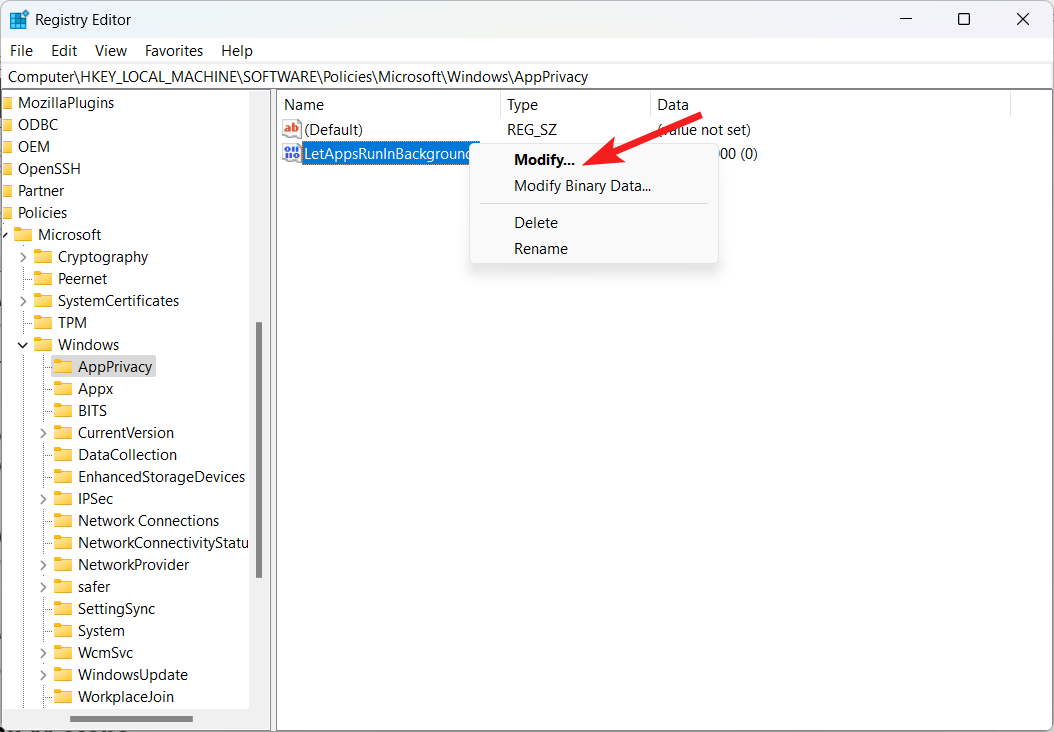Screen dimensions: 1054x732
Task: Click the IPSec folder icon
Action: pyautogui.click(x=63, y=499)
